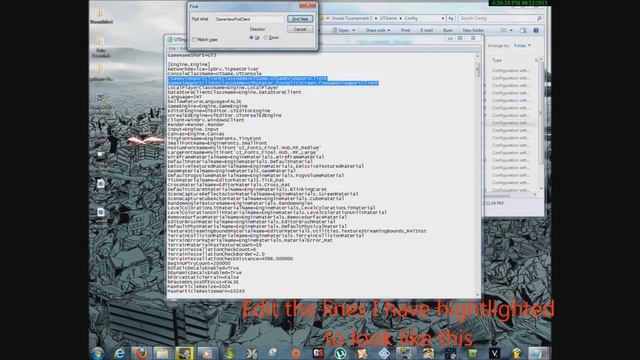Toggle the Explorer preview pane icon

coord(523,30)
